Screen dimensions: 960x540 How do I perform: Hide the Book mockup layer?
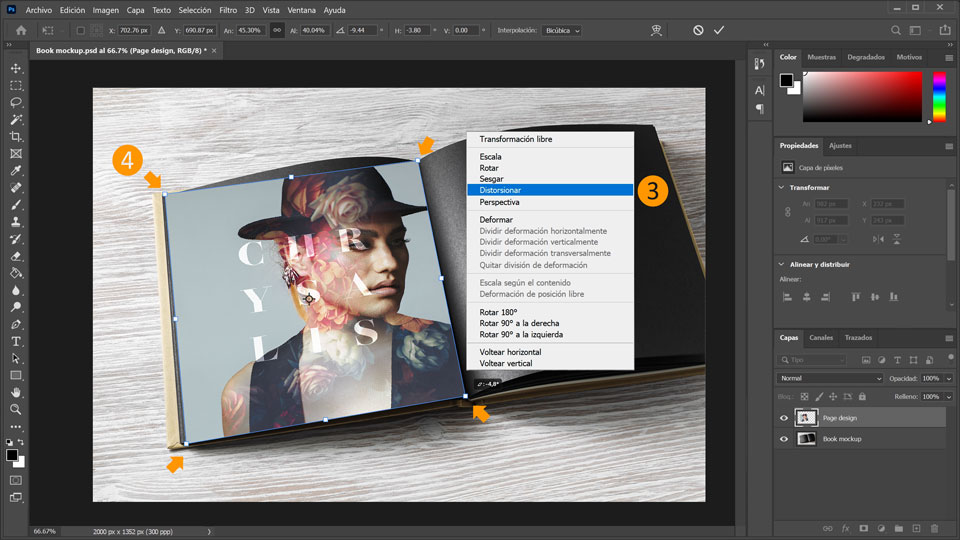point(784,439)
